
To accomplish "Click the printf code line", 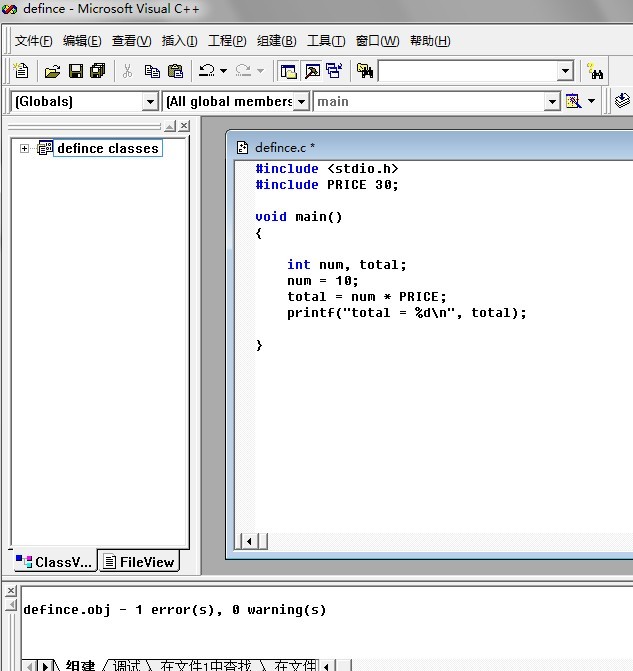I will point(407,313).
